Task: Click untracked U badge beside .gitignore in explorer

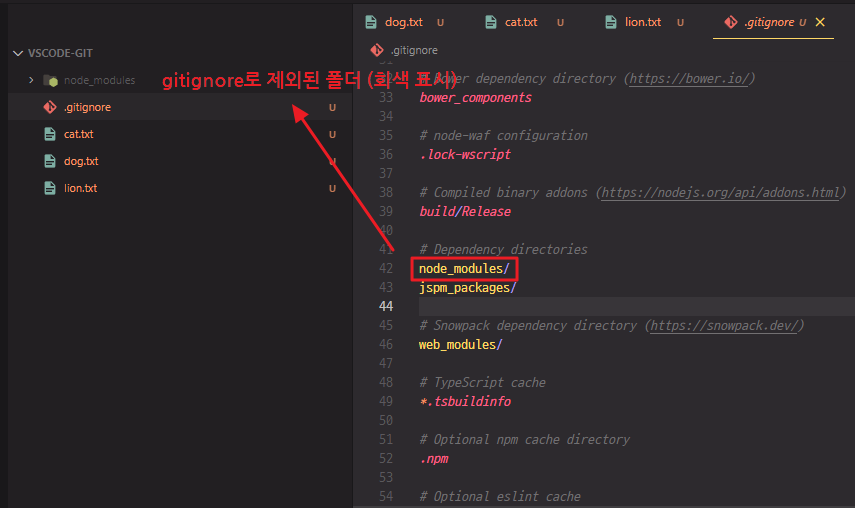Action: 332,108
